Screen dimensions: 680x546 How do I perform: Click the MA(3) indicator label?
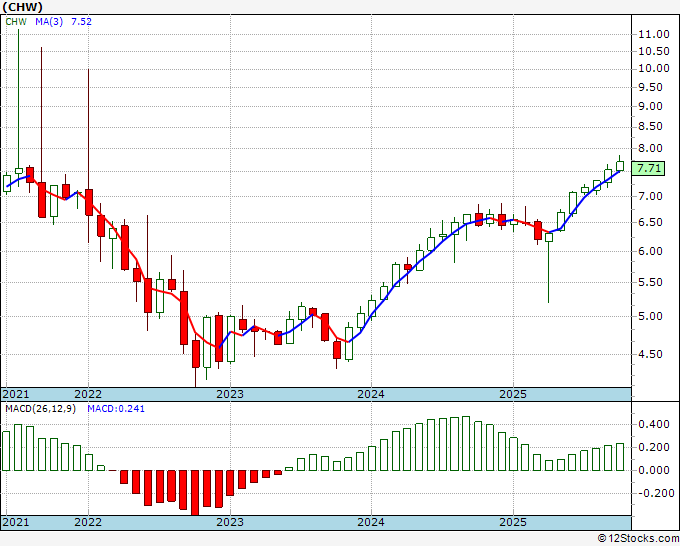click(49, 22)
